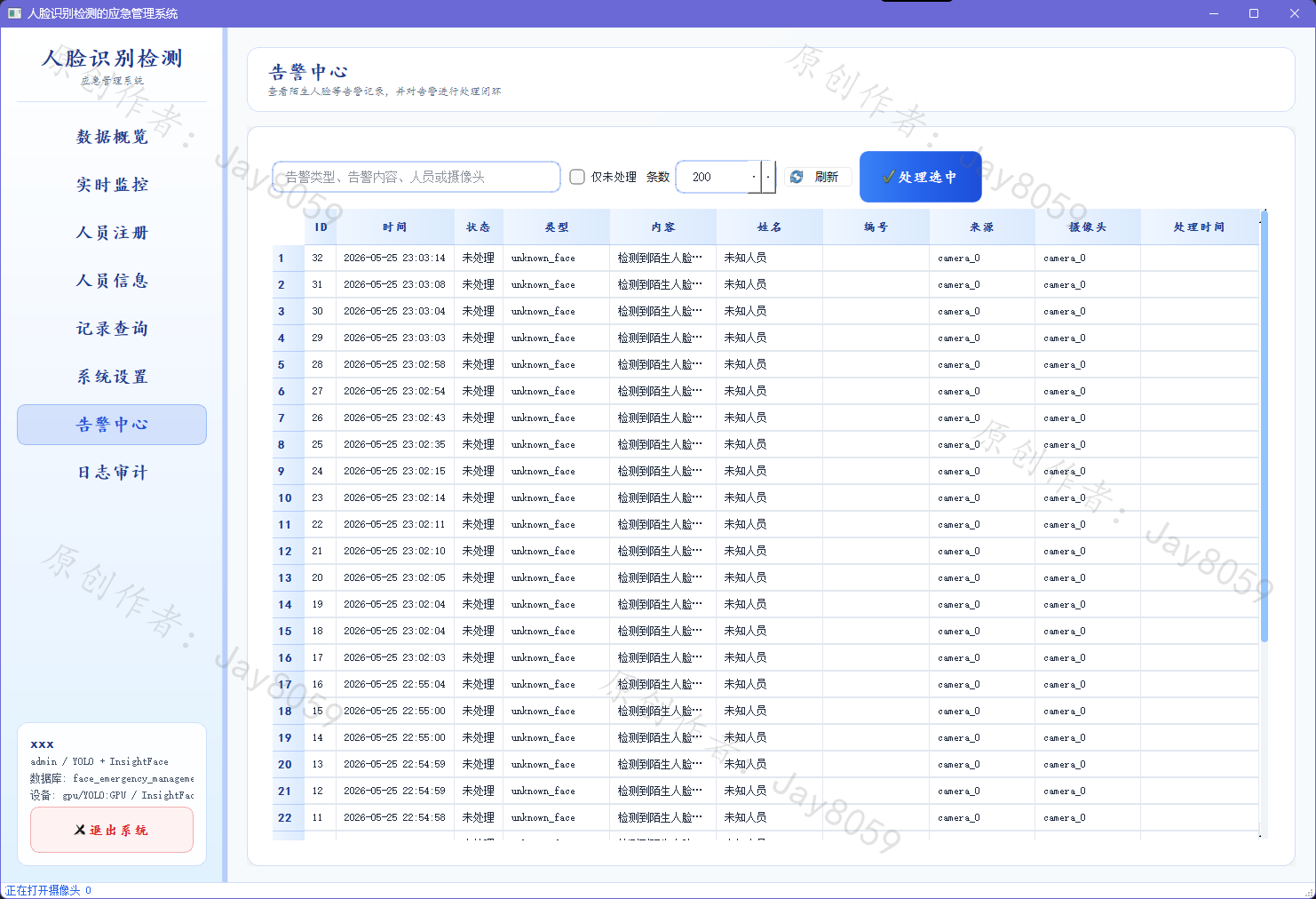This screenshot has width=1316, height=899.
Task: Click ID cell 11
Action: (x=321, y=818)
